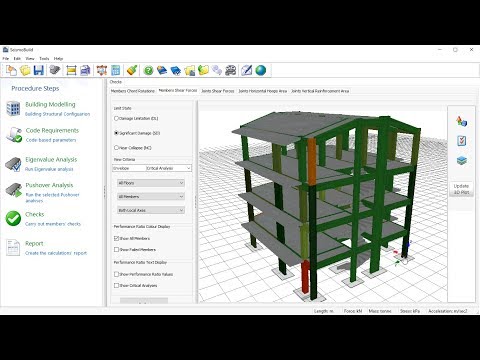Screen dimensions: 480x360
Task: Switch to Joints Vertical Reinforcement Area tab
Action: (320, 91)
